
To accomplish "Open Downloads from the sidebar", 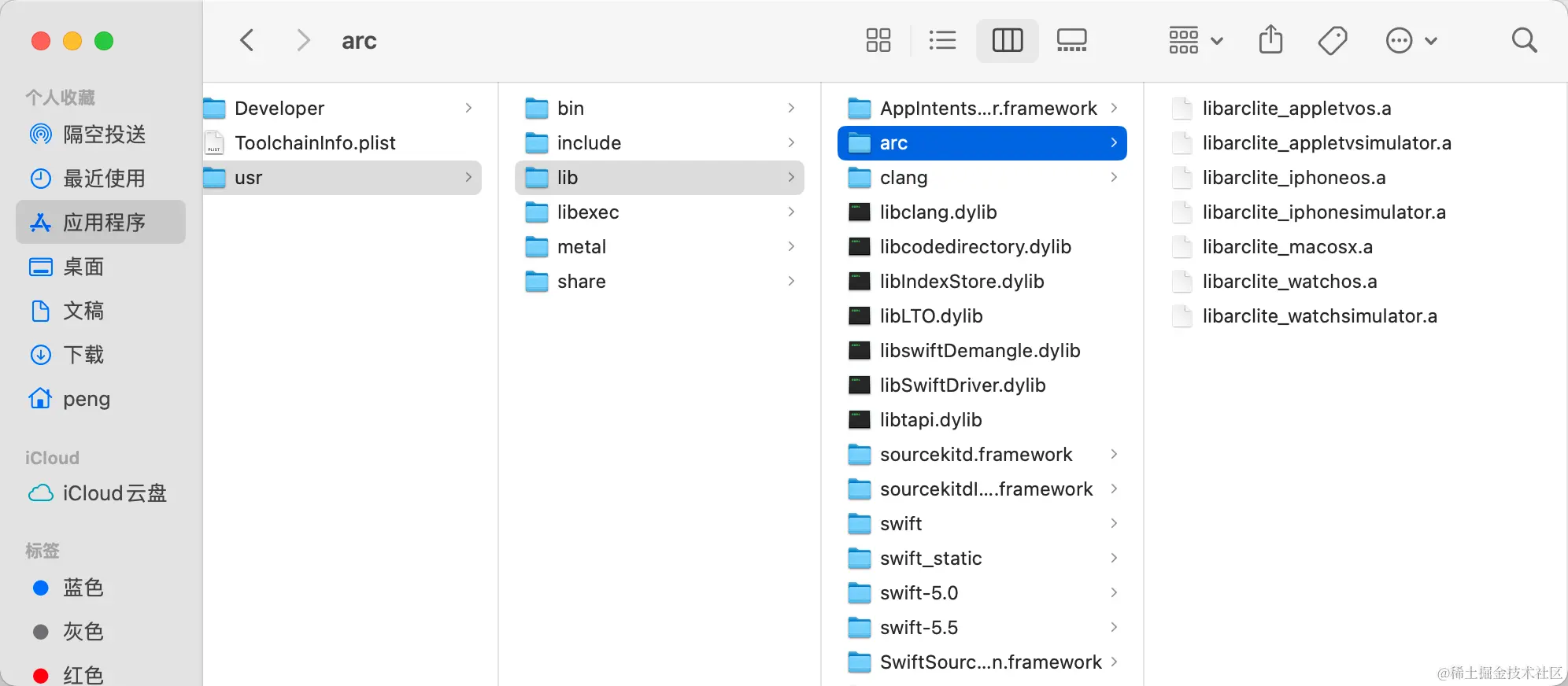I will [83, 355].
